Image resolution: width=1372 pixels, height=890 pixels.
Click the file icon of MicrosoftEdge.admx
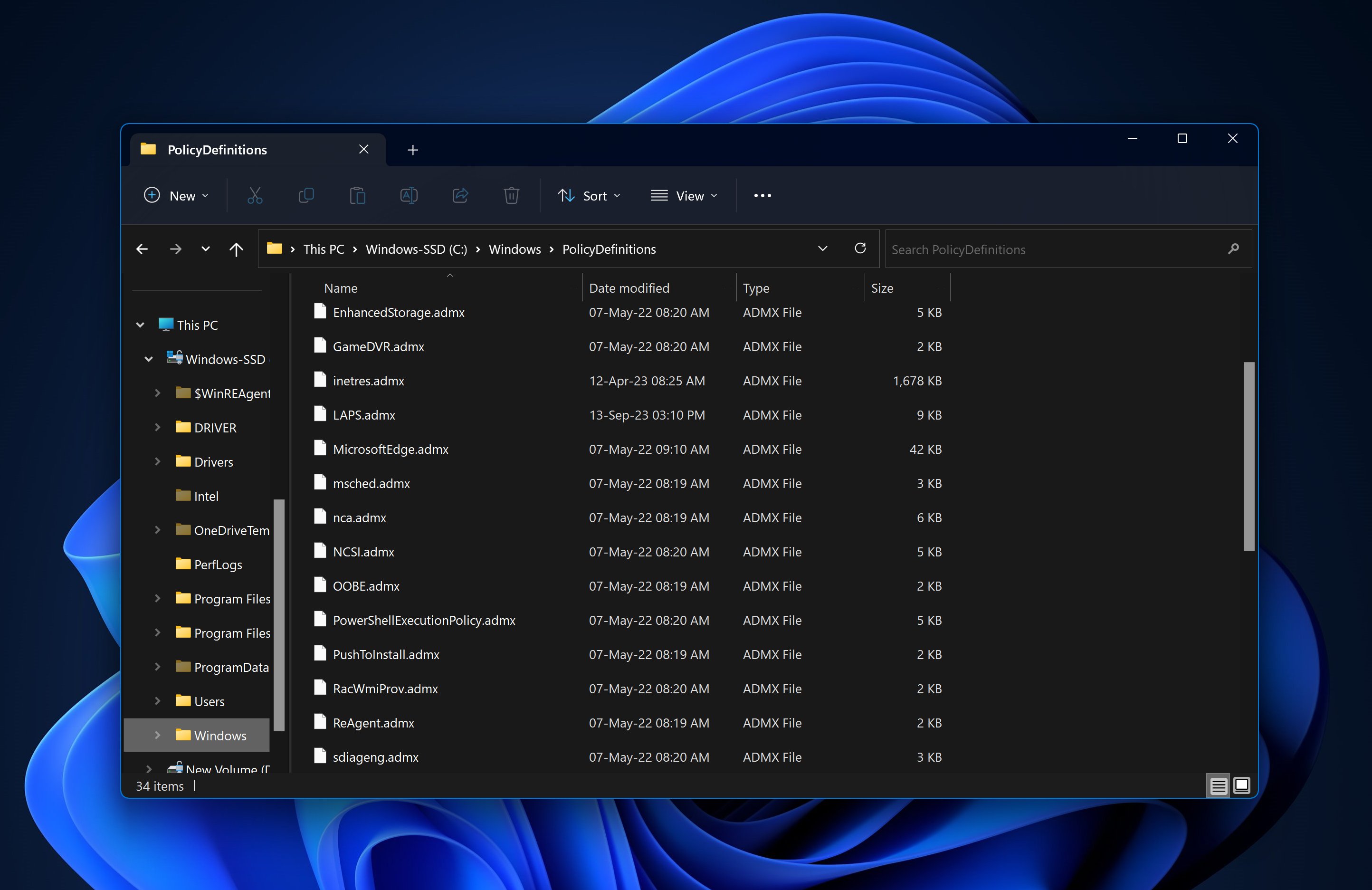[x=320, y=449]
